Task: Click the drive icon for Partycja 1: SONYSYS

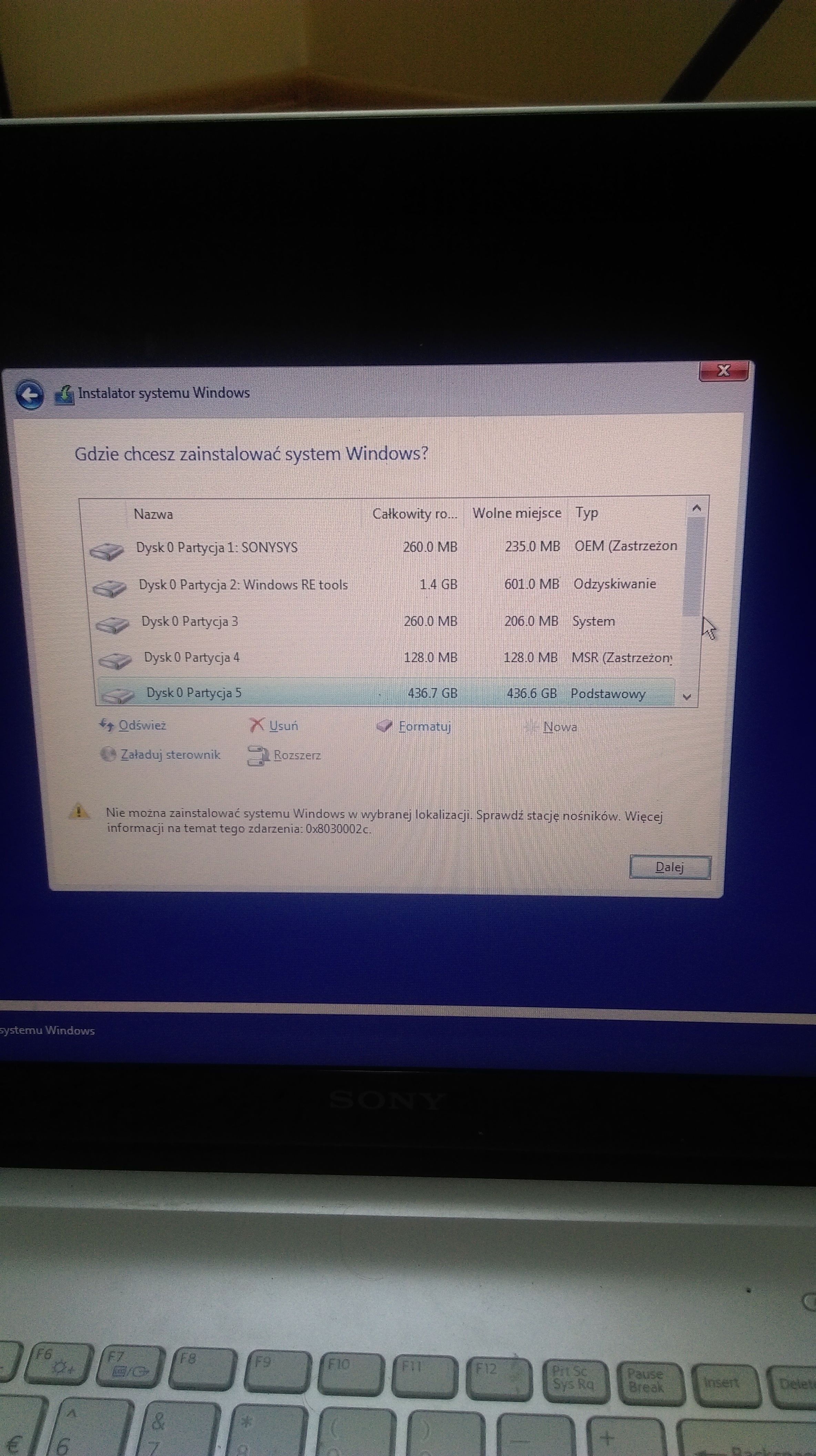Action: click(107, 550)
